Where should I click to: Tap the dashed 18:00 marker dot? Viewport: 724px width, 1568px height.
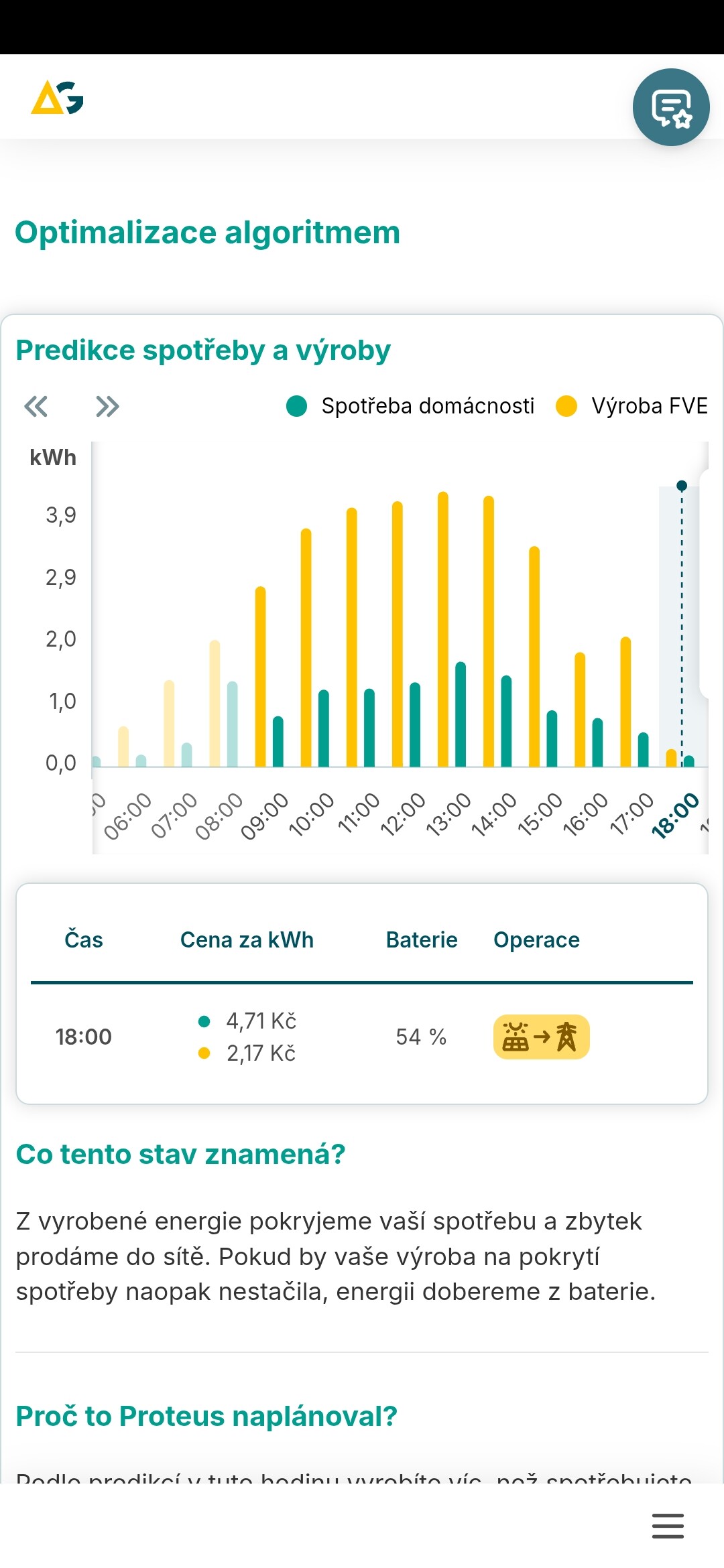click(x=682, y=485)
